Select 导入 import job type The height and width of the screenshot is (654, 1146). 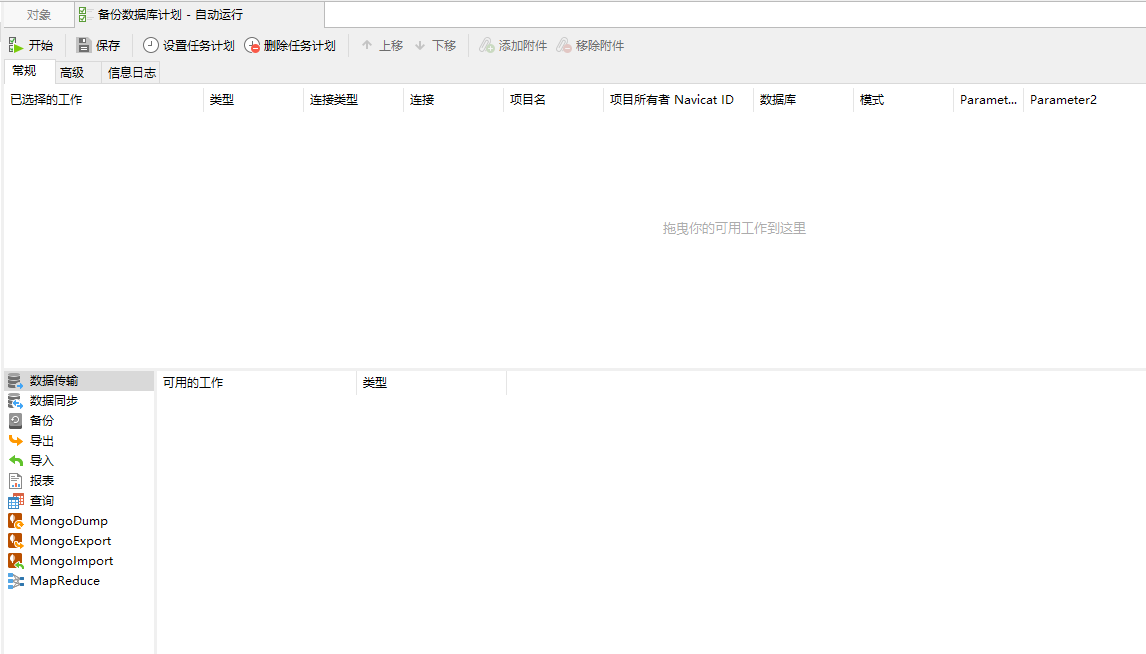42,461
